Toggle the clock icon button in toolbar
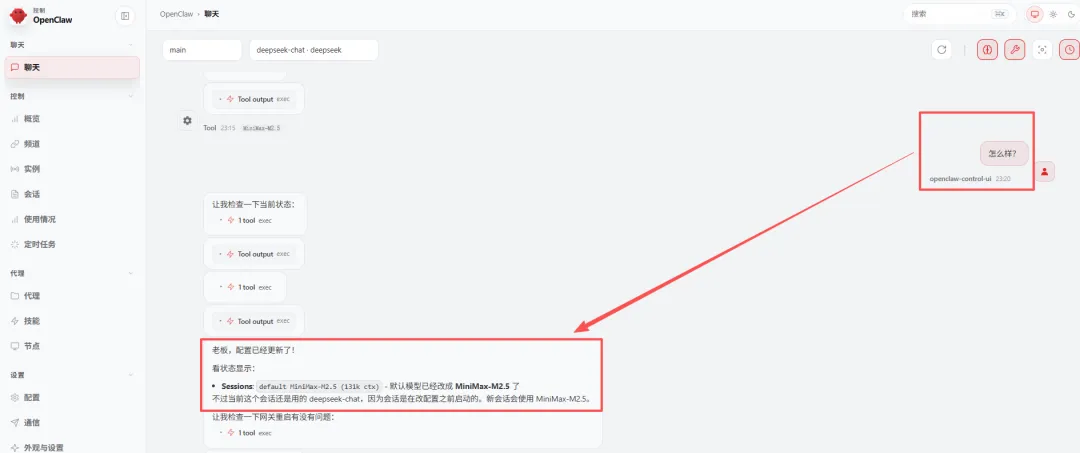Image resolution: width=1080 pixels, height=453 pixels. pos(1070,50)
